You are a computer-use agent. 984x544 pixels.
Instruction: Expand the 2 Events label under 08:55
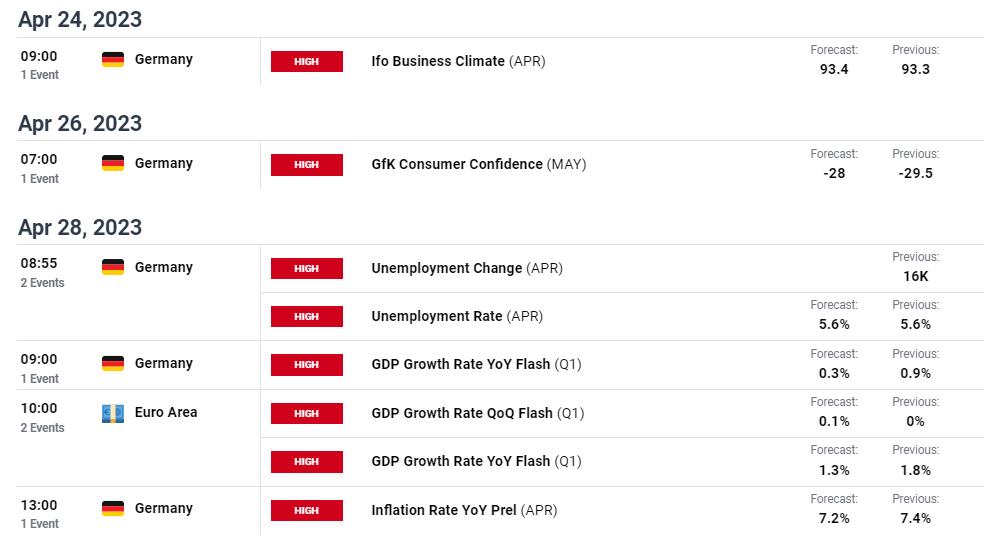tap(43, 283)
